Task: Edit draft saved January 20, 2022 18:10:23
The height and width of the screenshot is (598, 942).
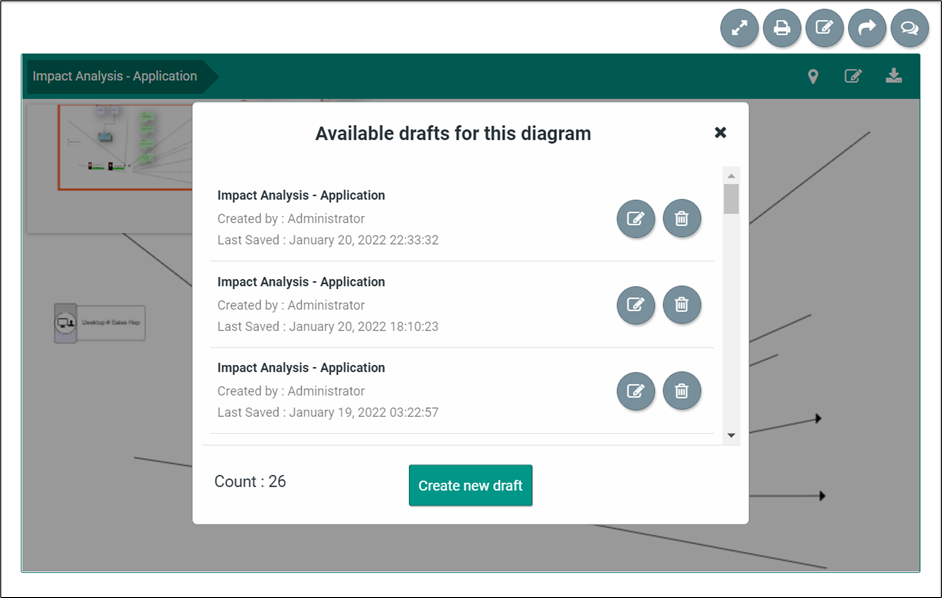Action: pos(636,305)
